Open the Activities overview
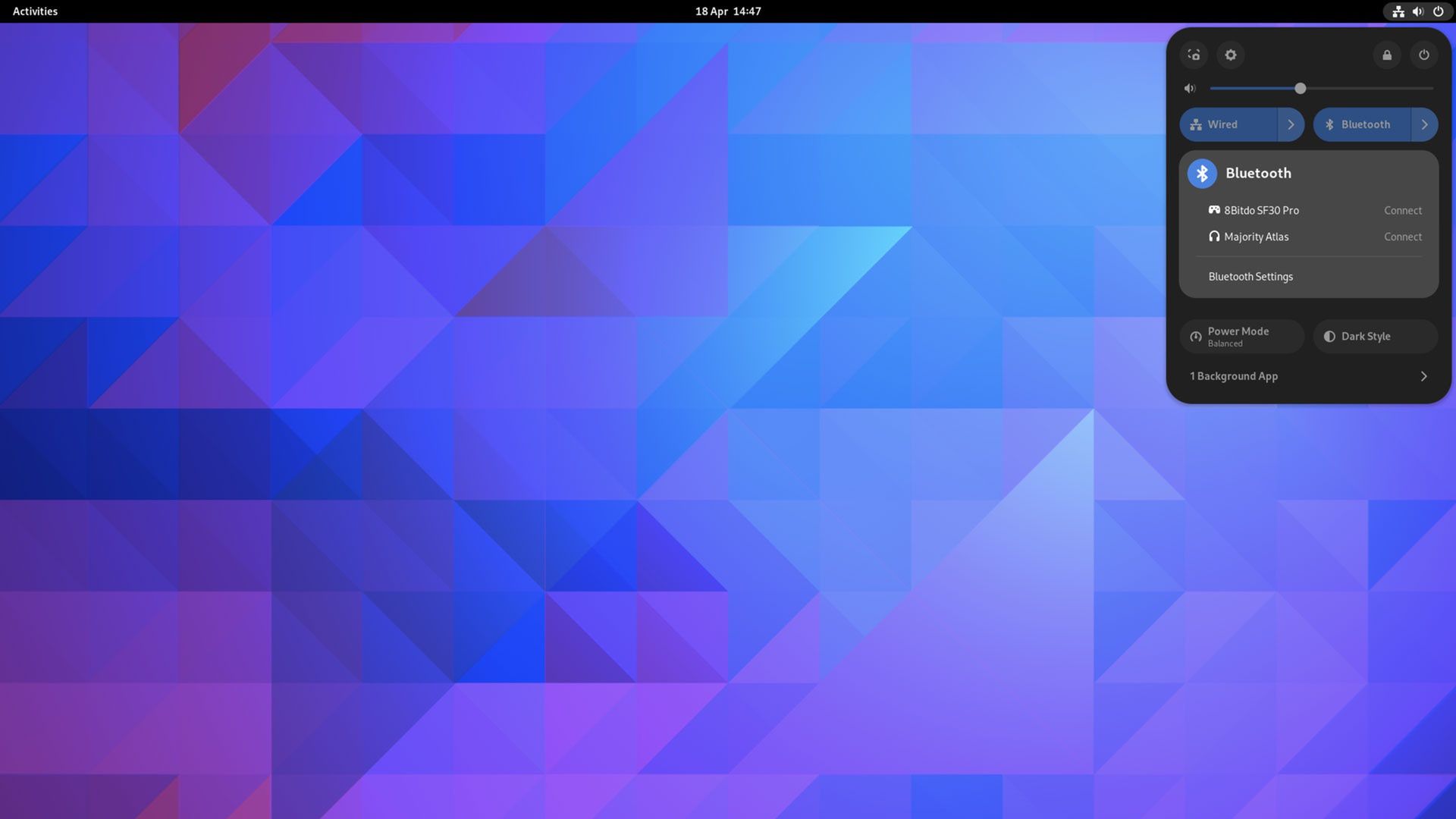Viewport: 1456px width, 819px height. click(33, 11)
